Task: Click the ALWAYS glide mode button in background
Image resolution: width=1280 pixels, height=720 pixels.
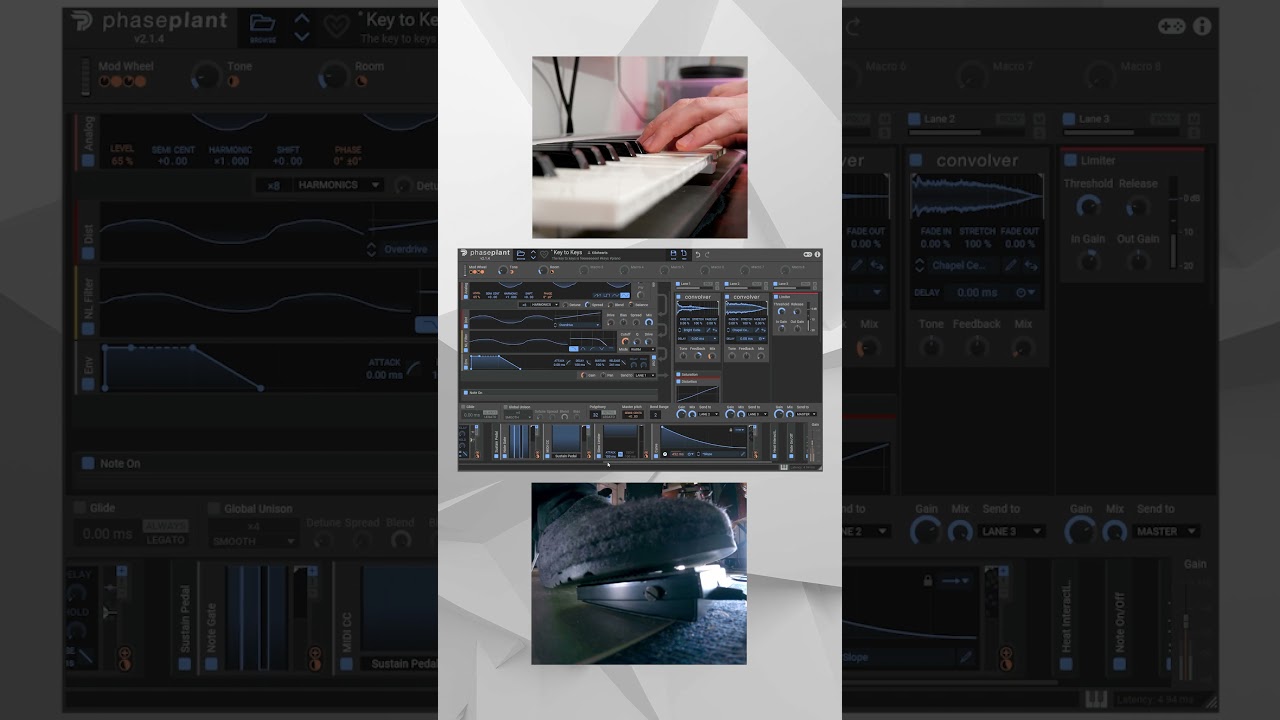Action: (x=165, y=526)
